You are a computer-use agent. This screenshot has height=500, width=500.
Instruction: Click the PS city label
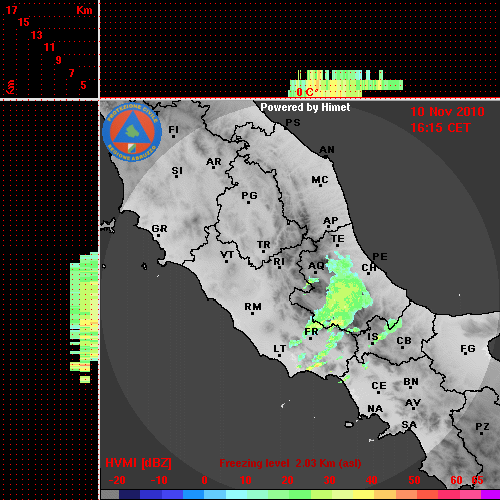coord(293,122)
